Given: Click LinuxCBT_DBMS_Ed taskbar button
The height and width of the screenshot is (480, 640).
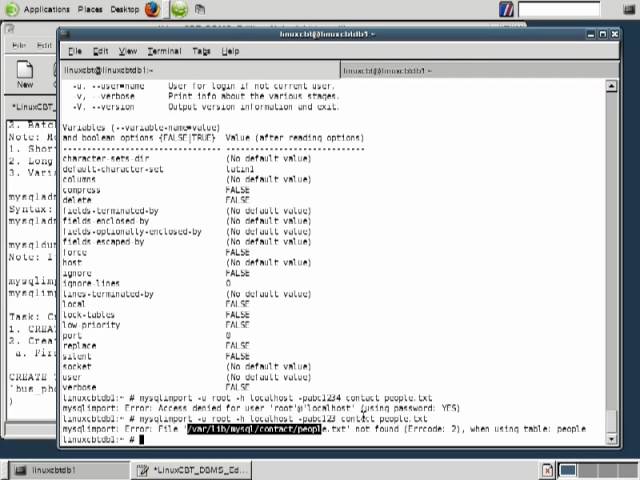Looking at the screenshot, I should click(191, 470).
